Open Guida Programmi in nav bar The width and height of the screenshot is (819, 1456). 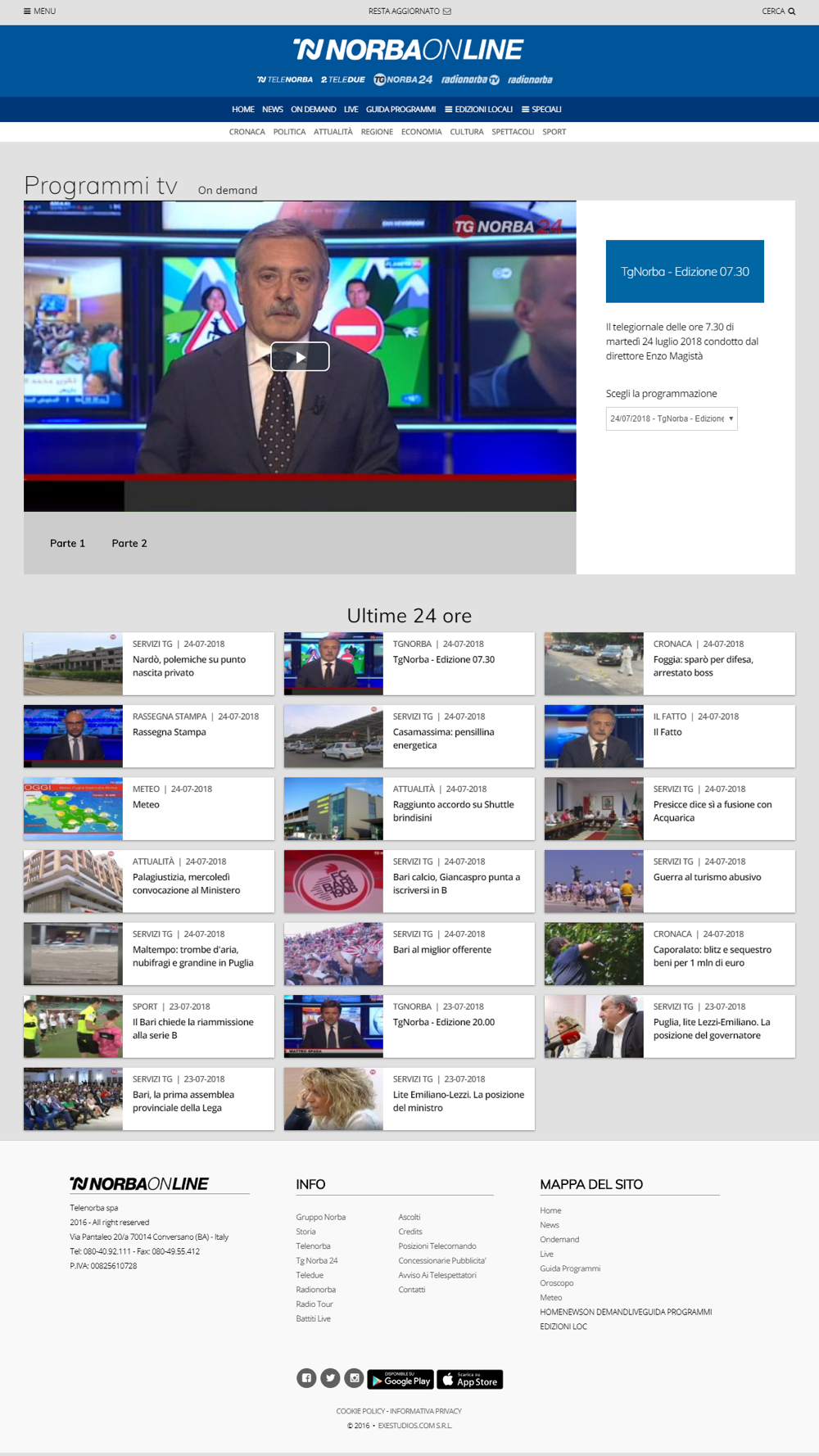400,109
